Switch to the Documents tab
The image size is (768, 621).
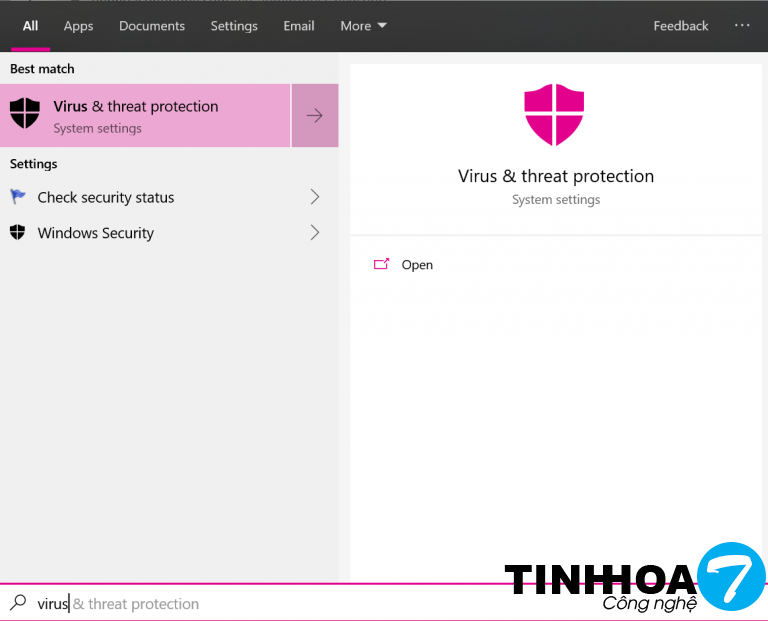[152, 26]
